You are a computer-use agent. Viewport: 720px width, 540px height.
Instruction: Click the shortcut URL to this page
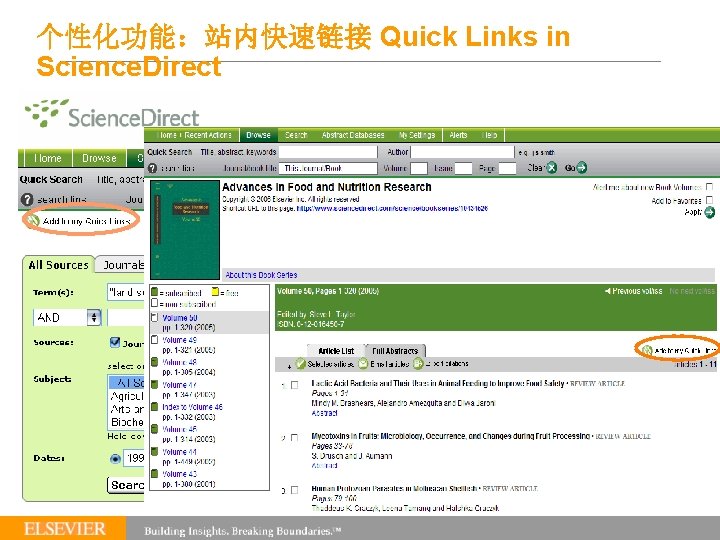[392, 208]
